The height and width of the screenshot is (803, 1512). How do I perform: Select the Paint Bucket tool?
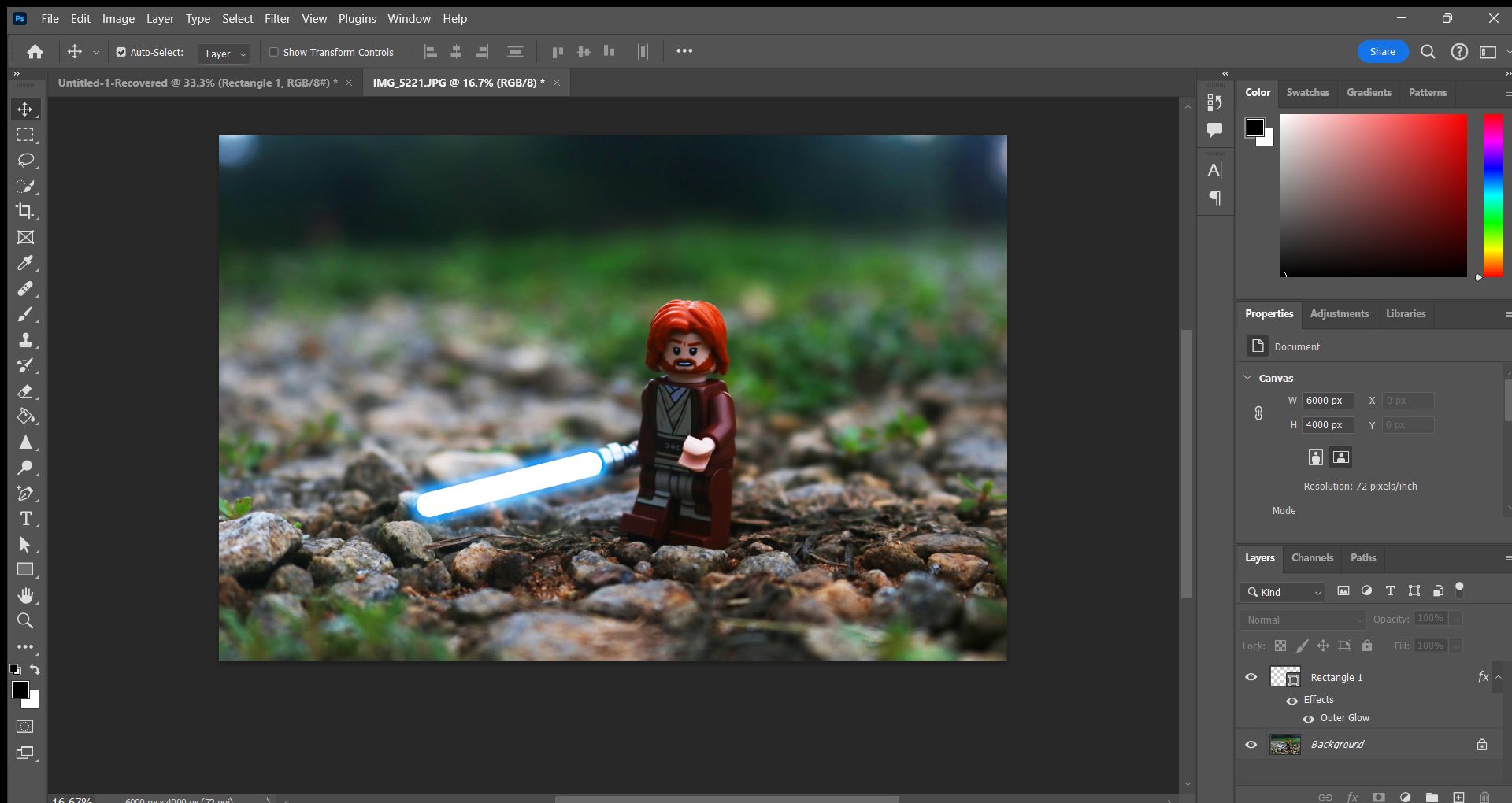25,416
